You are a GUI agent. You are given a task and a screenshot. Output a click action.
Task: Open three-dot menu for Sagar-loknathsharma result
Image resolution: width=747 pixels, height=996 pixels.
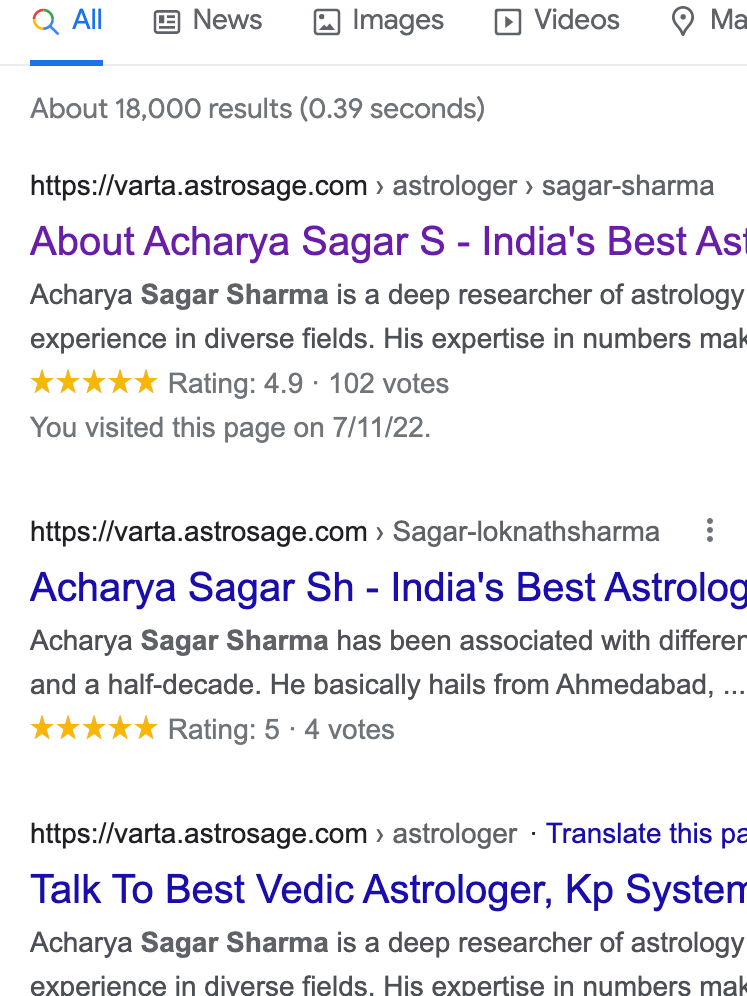click(x=709, y=530)
